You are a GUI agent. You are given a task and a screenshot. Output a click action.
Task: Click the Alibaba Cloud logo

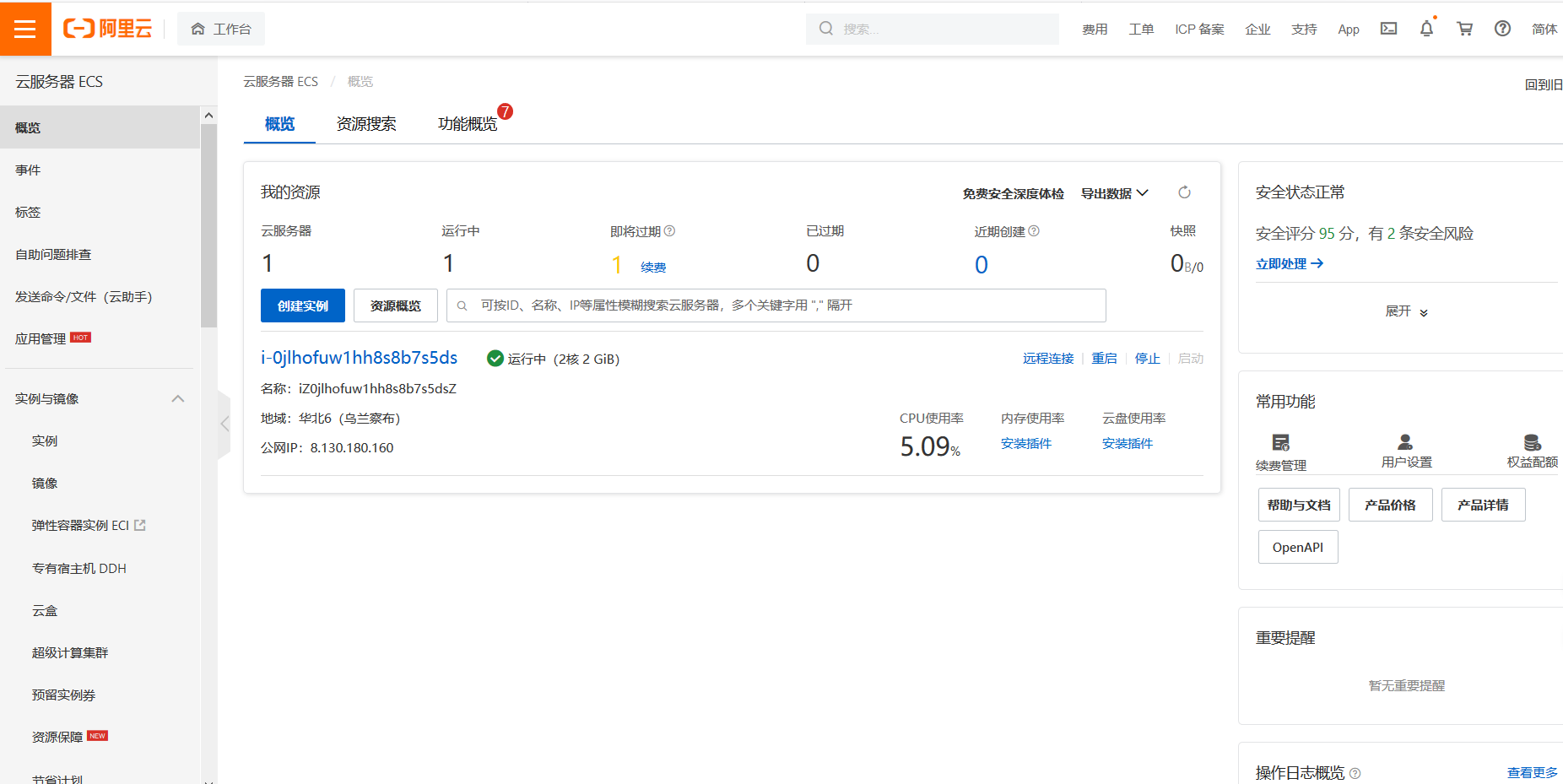(x=108, y=28)
